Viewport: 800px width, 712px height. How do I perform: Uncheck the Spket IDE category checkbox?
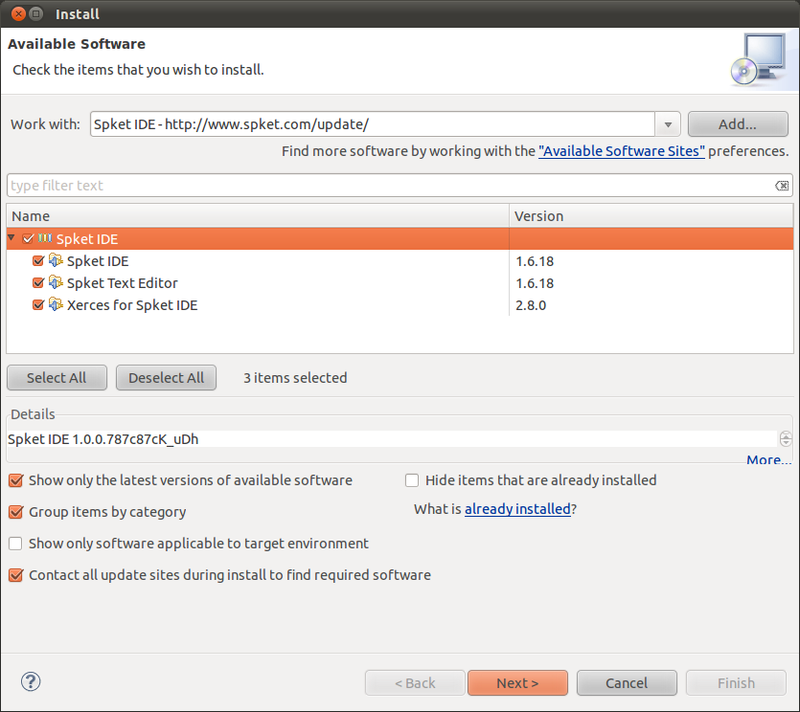[x=28, y=238]
